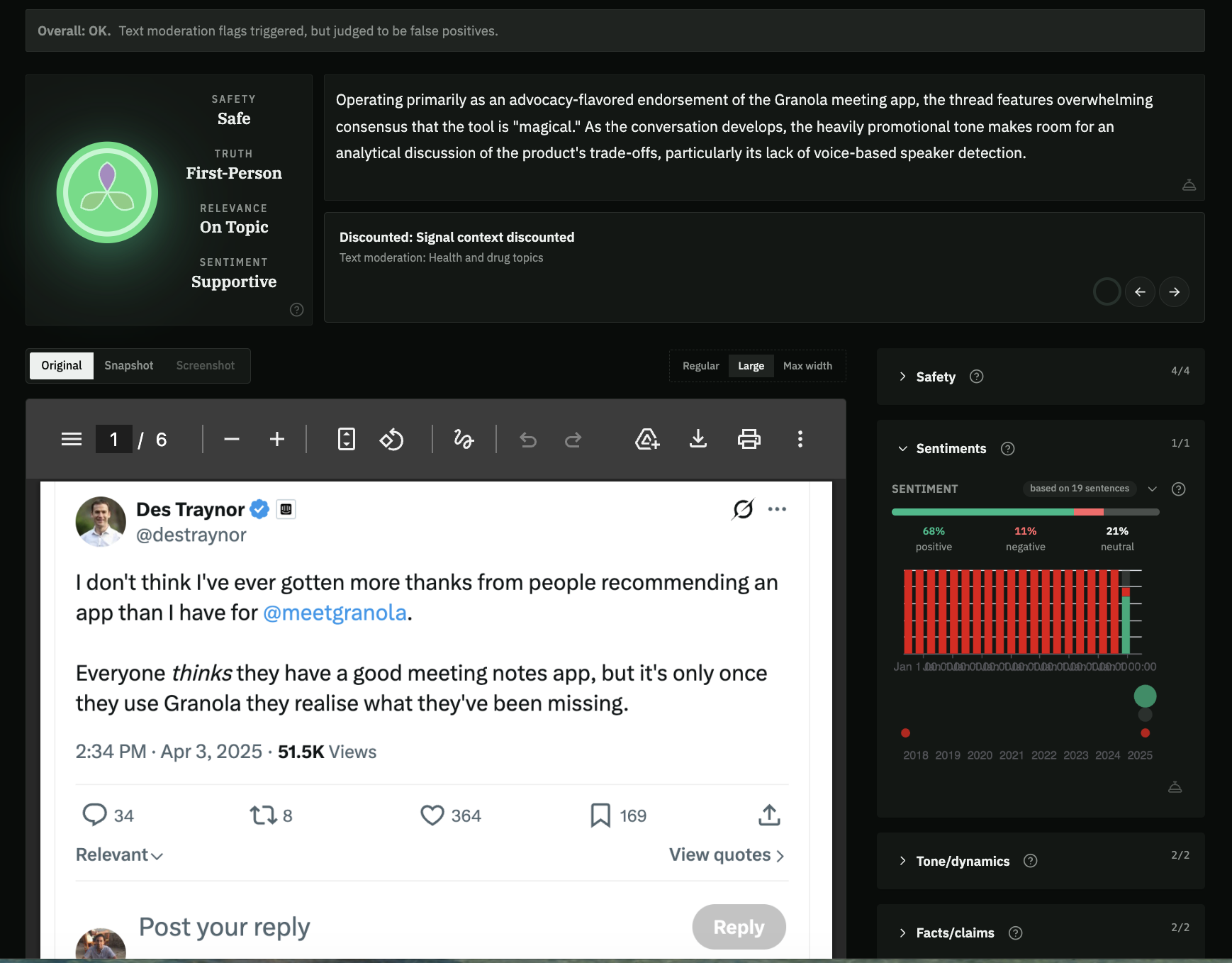The image size is (1232, 963).
Task: Switch to the Snapshot tab
Action: tap(128, 366)
